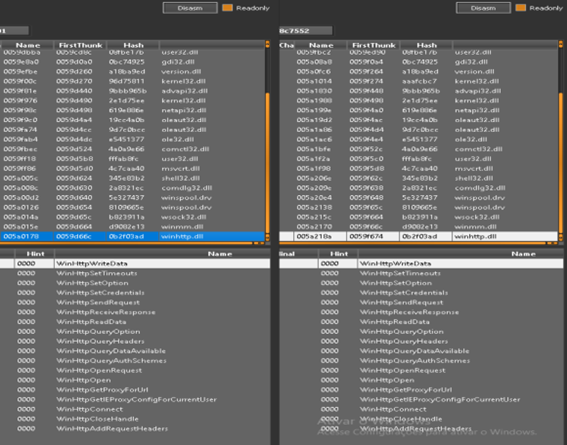Click scroll-down arrow of the right import table
Screen dimensions: 567x445
pos(561,238)
